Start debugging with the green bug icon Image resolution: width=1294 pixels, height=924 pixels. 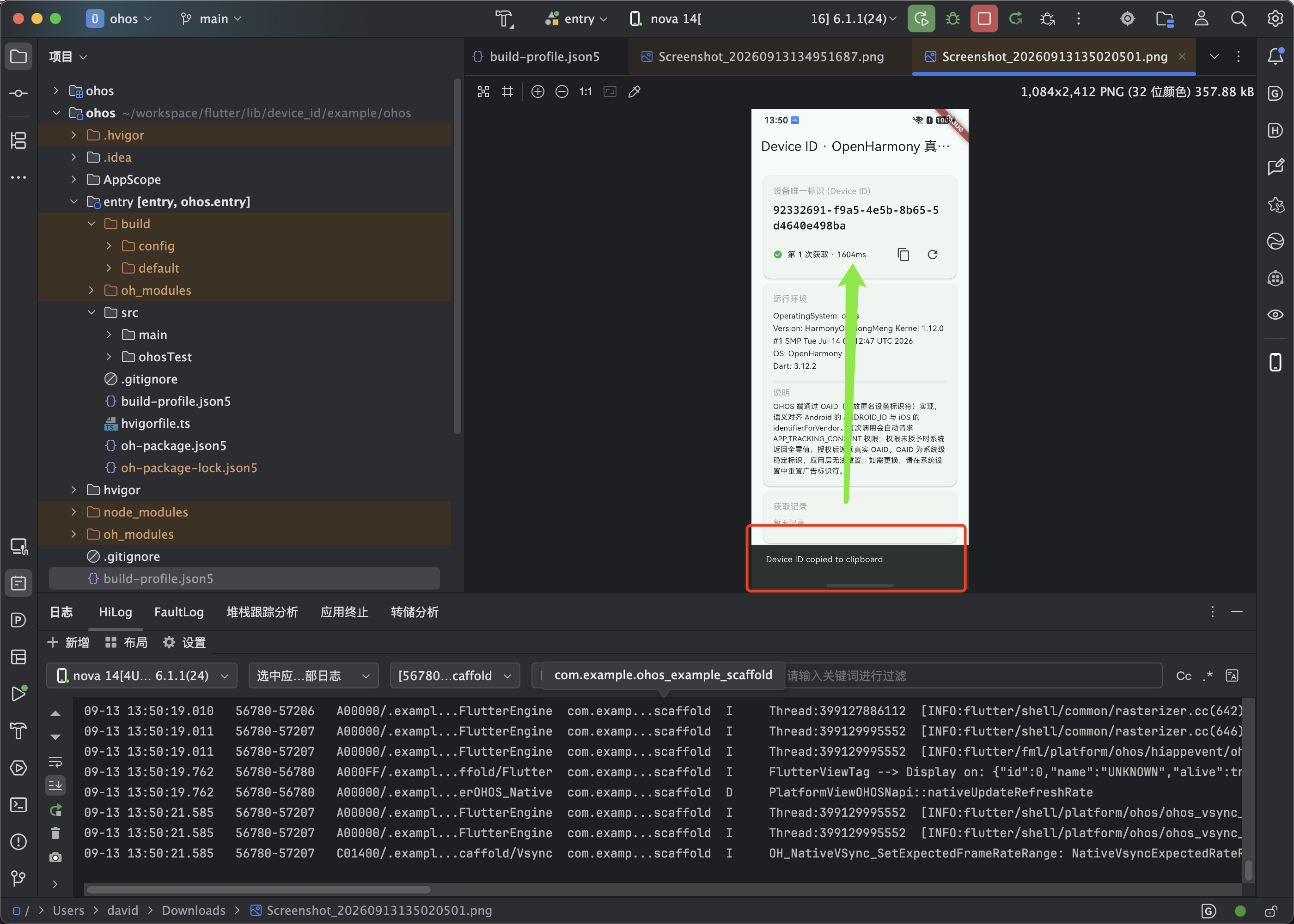pyautogui.click(x=953, y=19)
